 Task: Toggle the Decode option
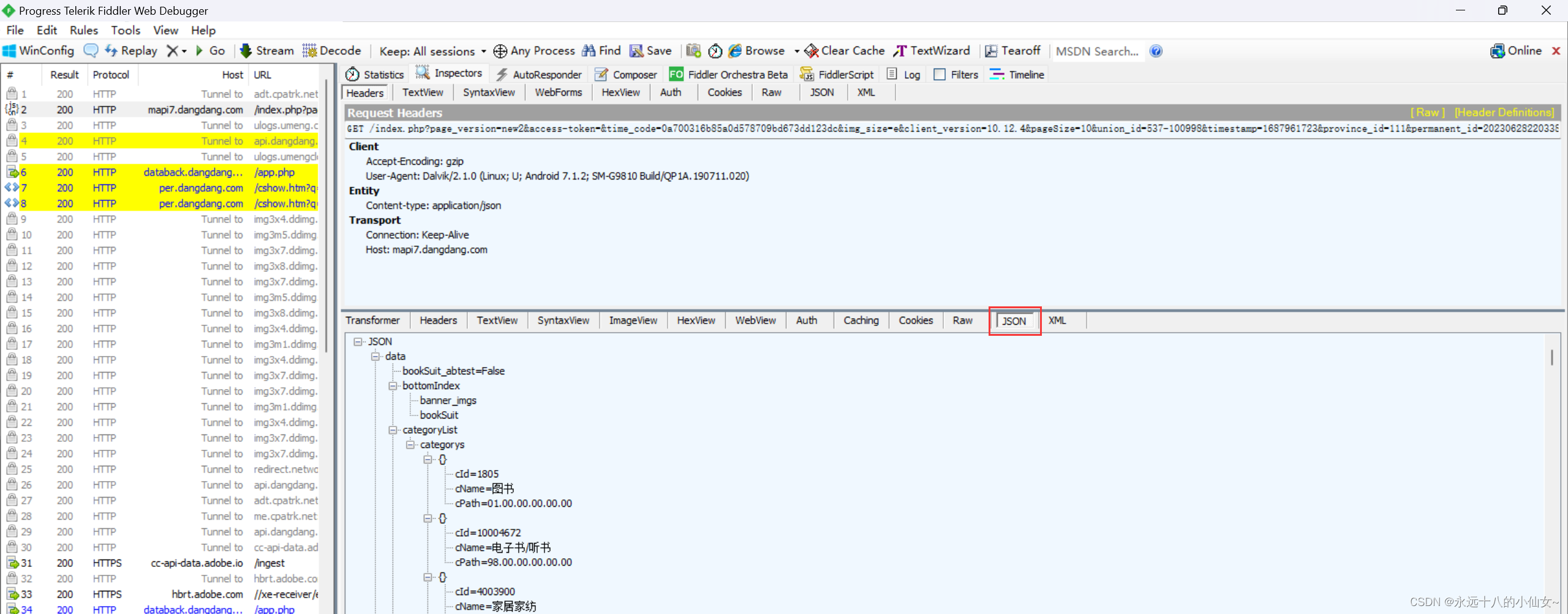point(332,51)
